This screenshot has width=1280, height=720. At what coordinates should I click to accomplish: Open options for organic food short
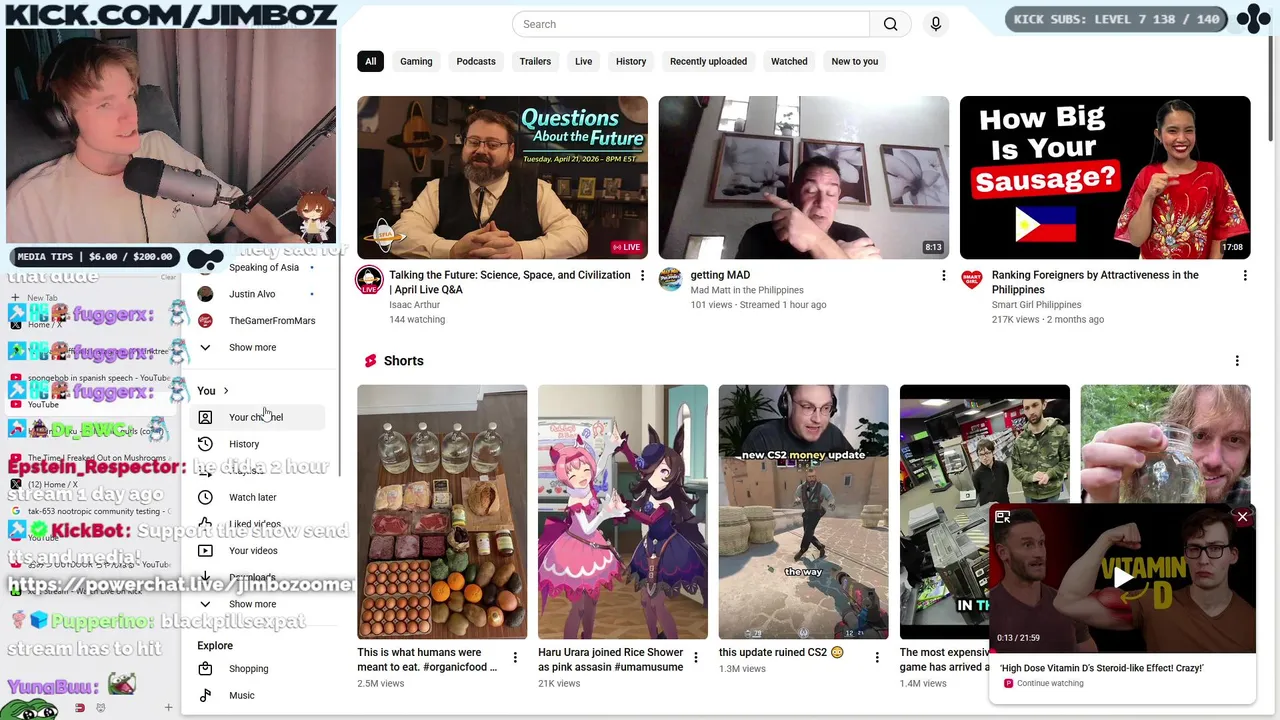pyautogui.click(x=515, y=657)
